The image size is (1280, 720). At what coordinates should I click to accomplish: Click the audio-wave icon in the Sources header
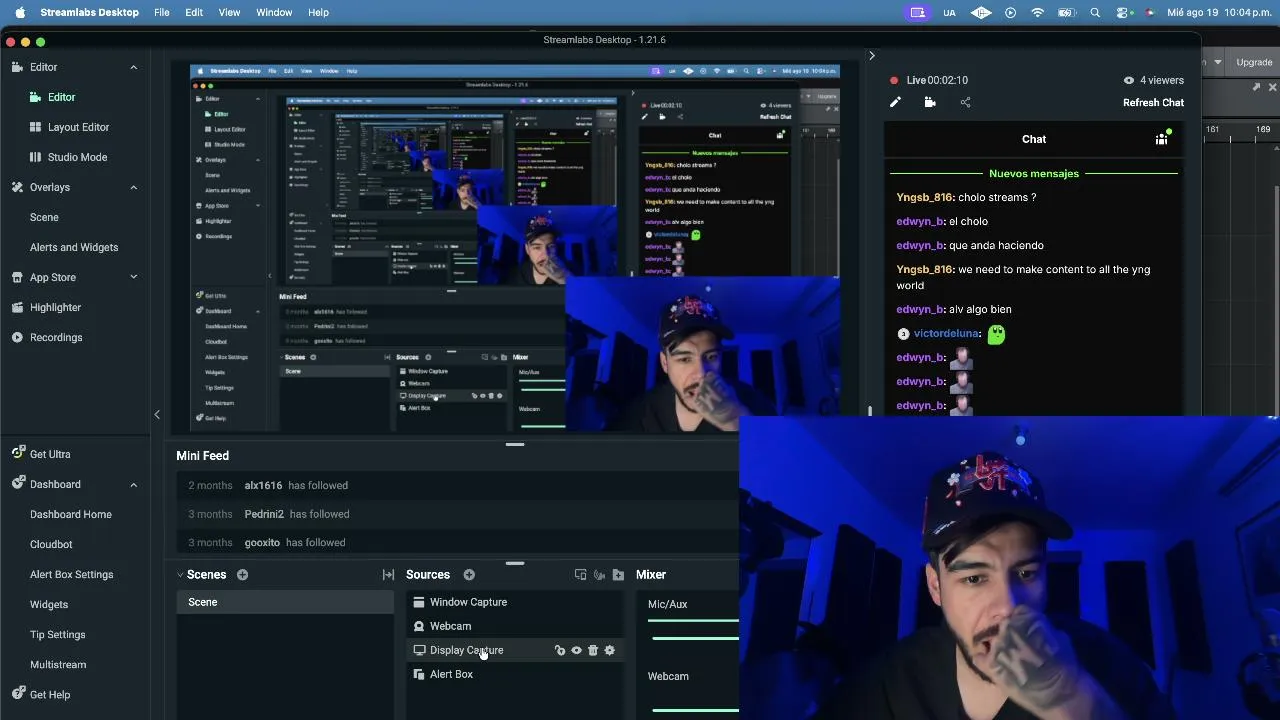tap(599, 575)
